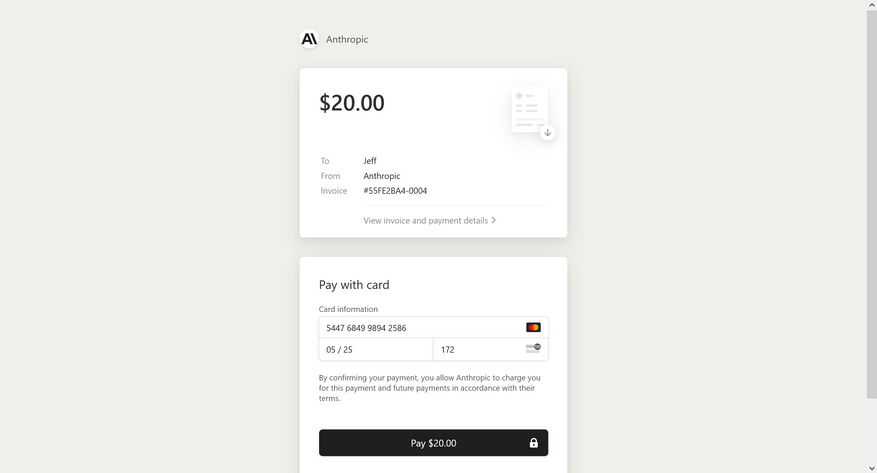Click the padlock icon on Pay button
Image resolution: width=877 pixels, height=473 pixels.
coord(533,443)
